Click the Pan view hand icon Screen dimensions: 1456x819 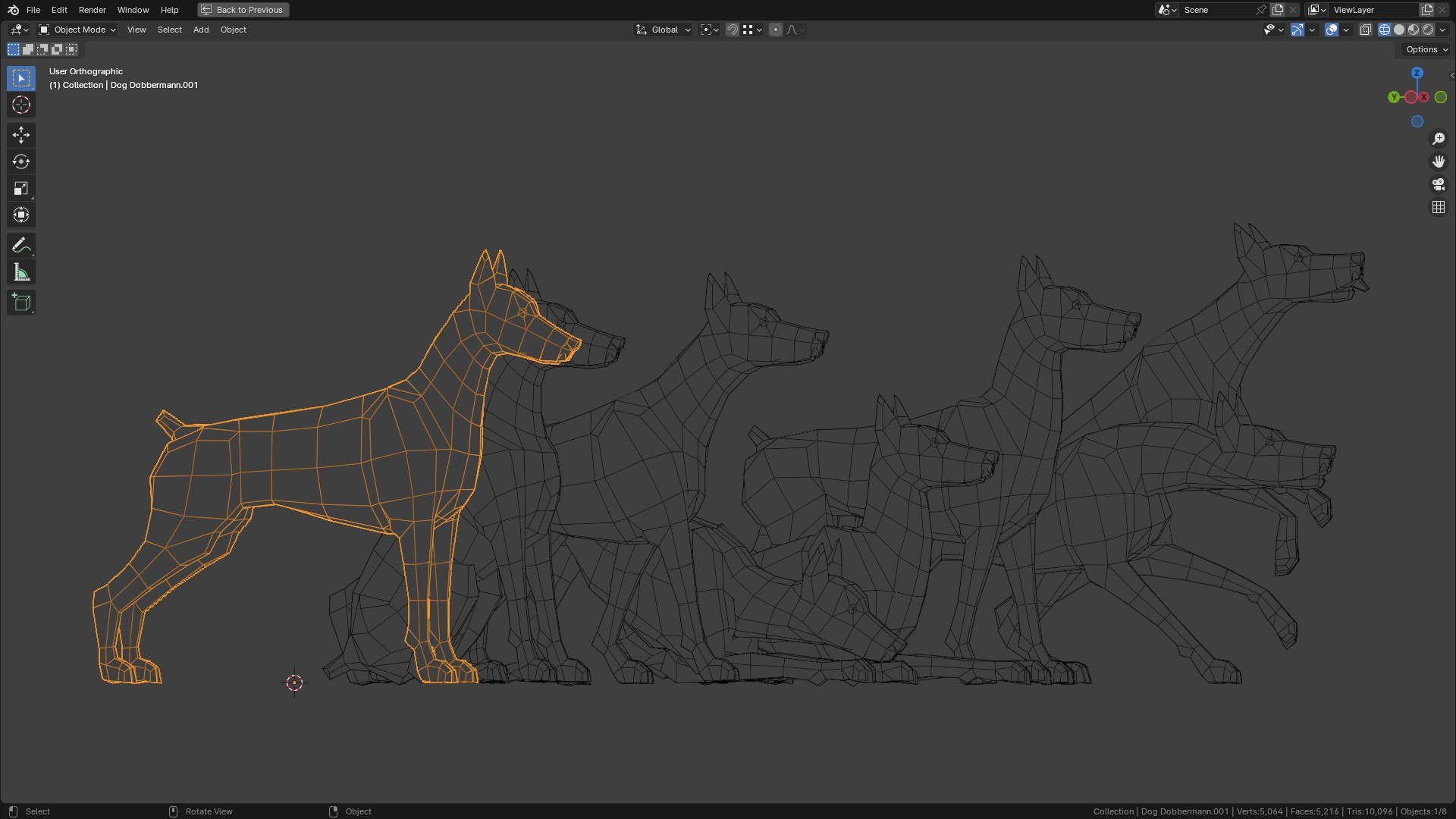[x=1438, y=162]
